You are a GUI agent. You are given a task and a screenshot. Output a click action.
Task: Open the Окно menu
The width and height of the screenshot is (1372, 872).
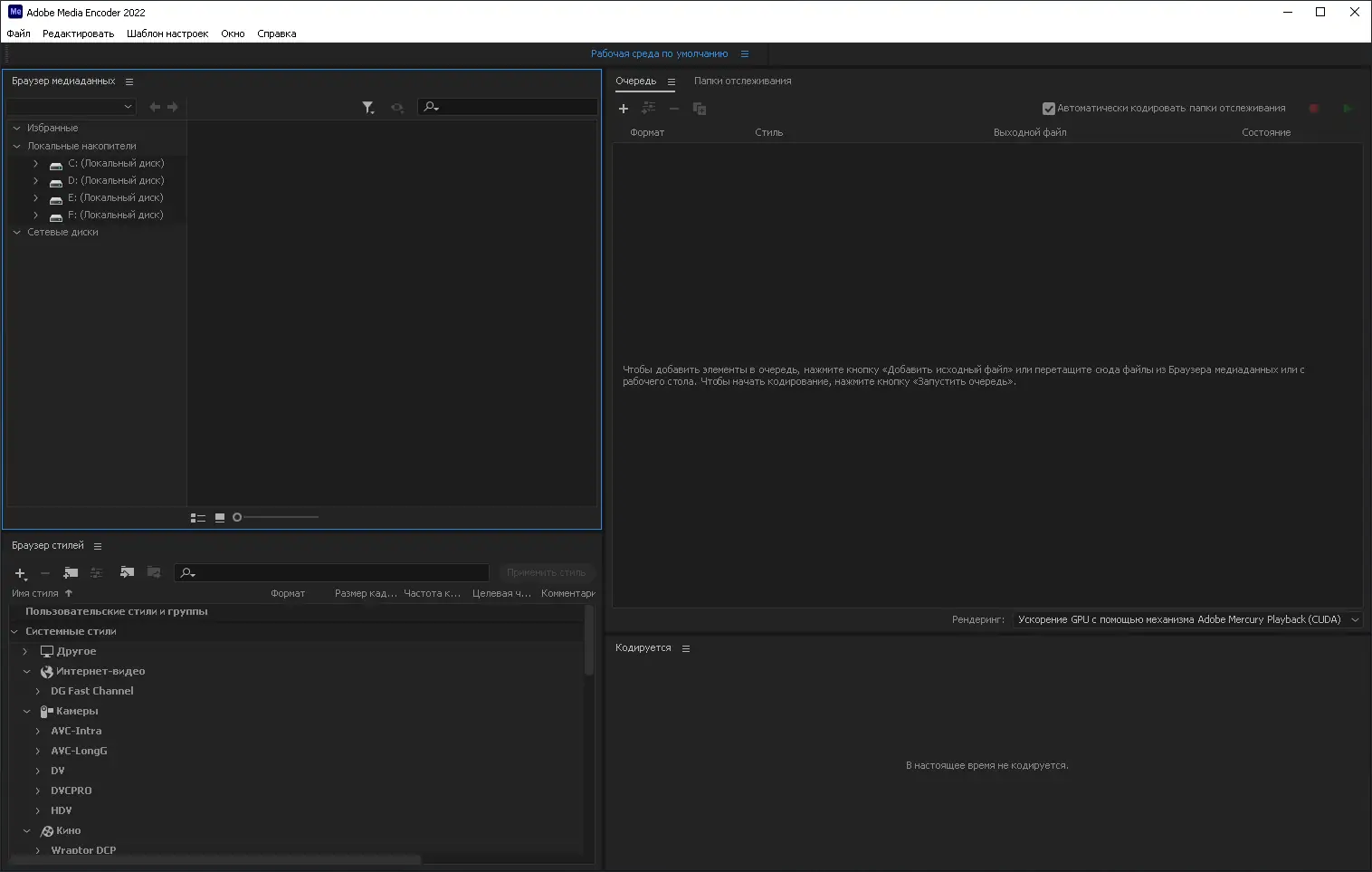[233, 34]
